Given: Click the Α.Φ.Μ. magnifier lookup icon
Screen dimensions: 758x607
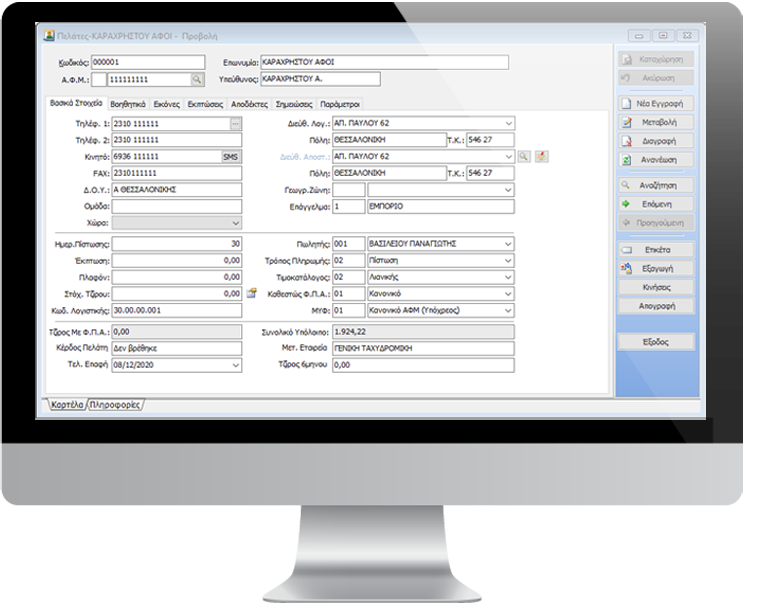Looking at the screenshot, I should 197,78.
